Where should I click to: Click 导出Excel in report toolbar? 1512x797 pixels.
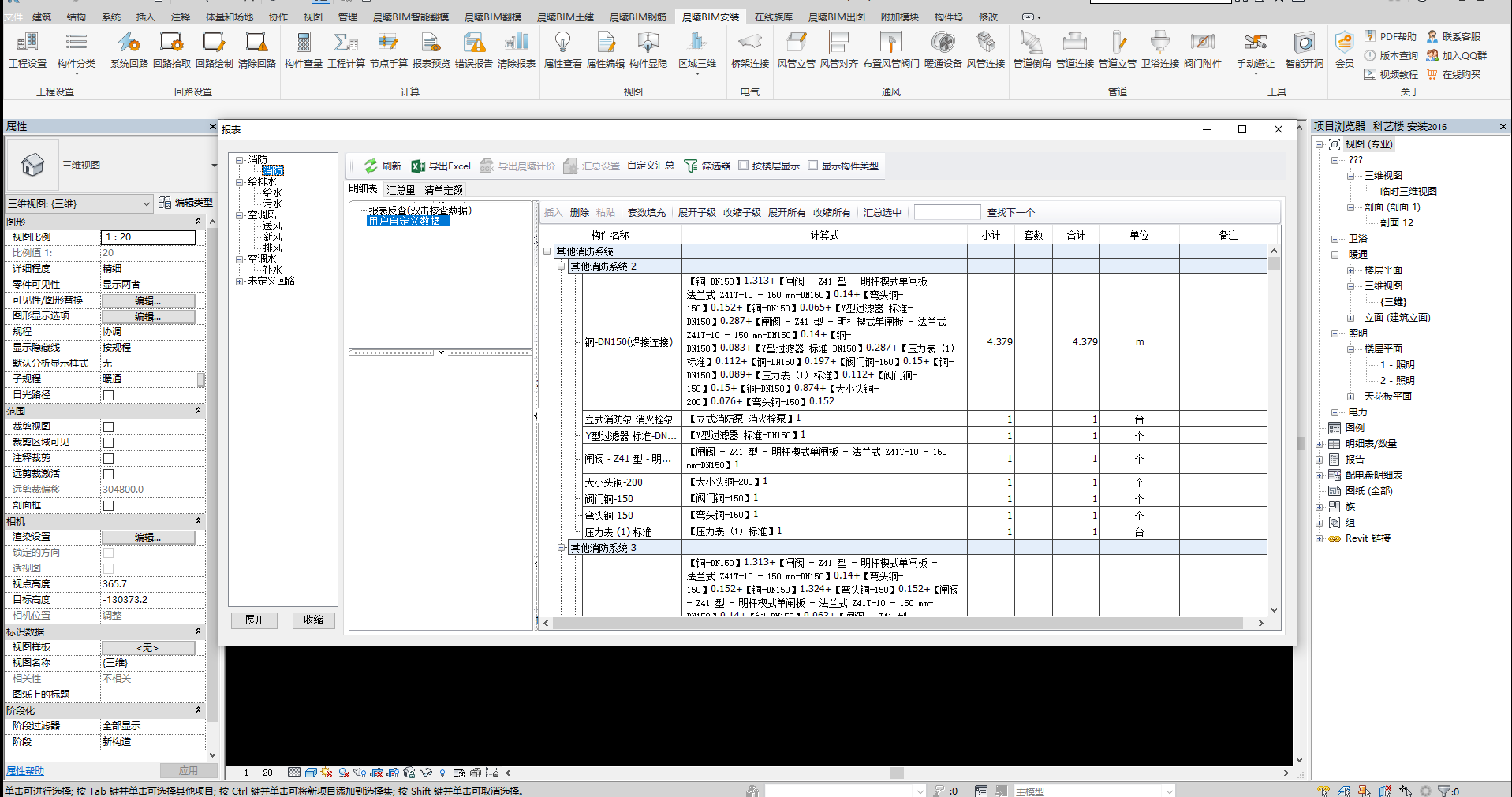click(441, 166)
